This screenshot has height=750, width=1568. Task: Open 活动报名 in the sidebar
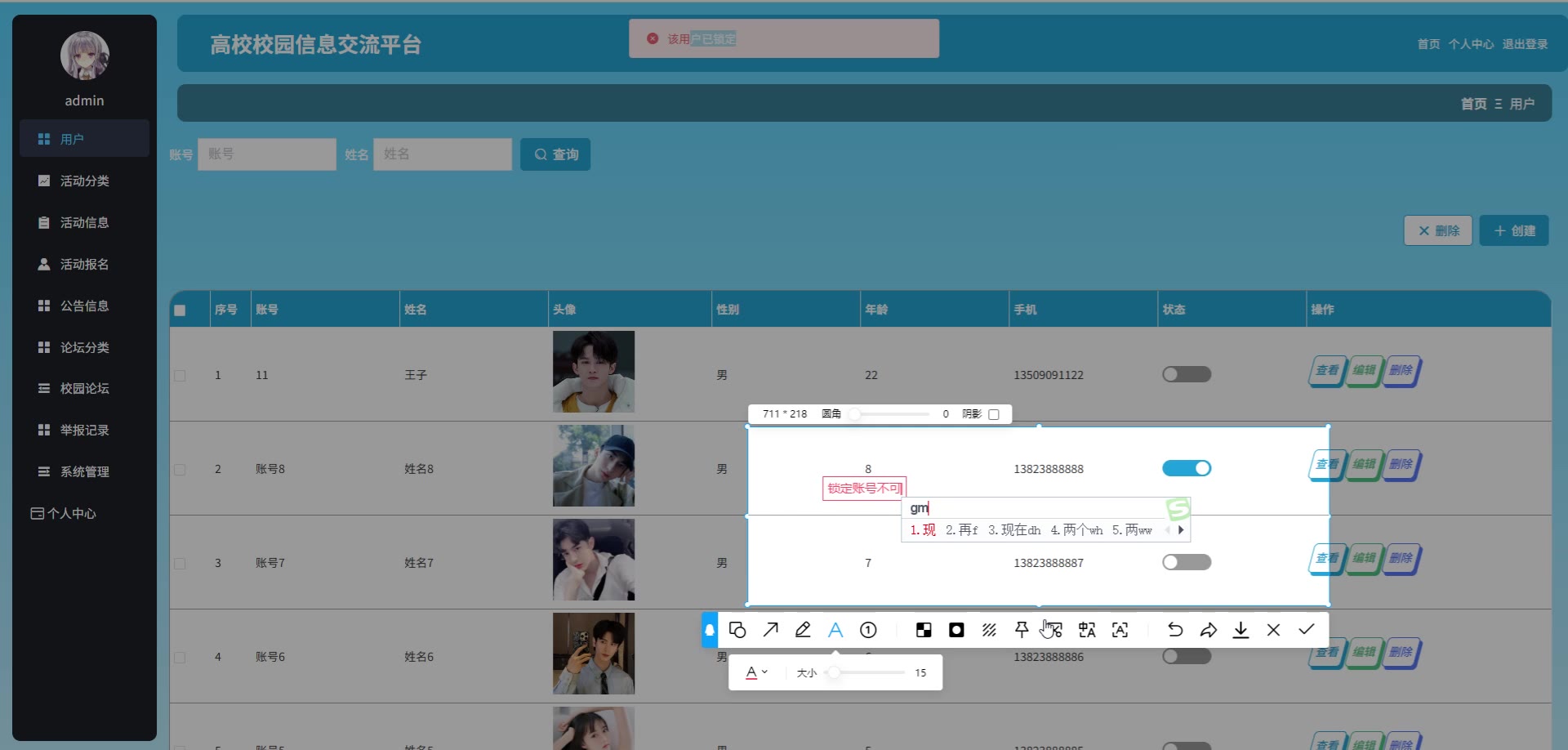coord(85,264)
